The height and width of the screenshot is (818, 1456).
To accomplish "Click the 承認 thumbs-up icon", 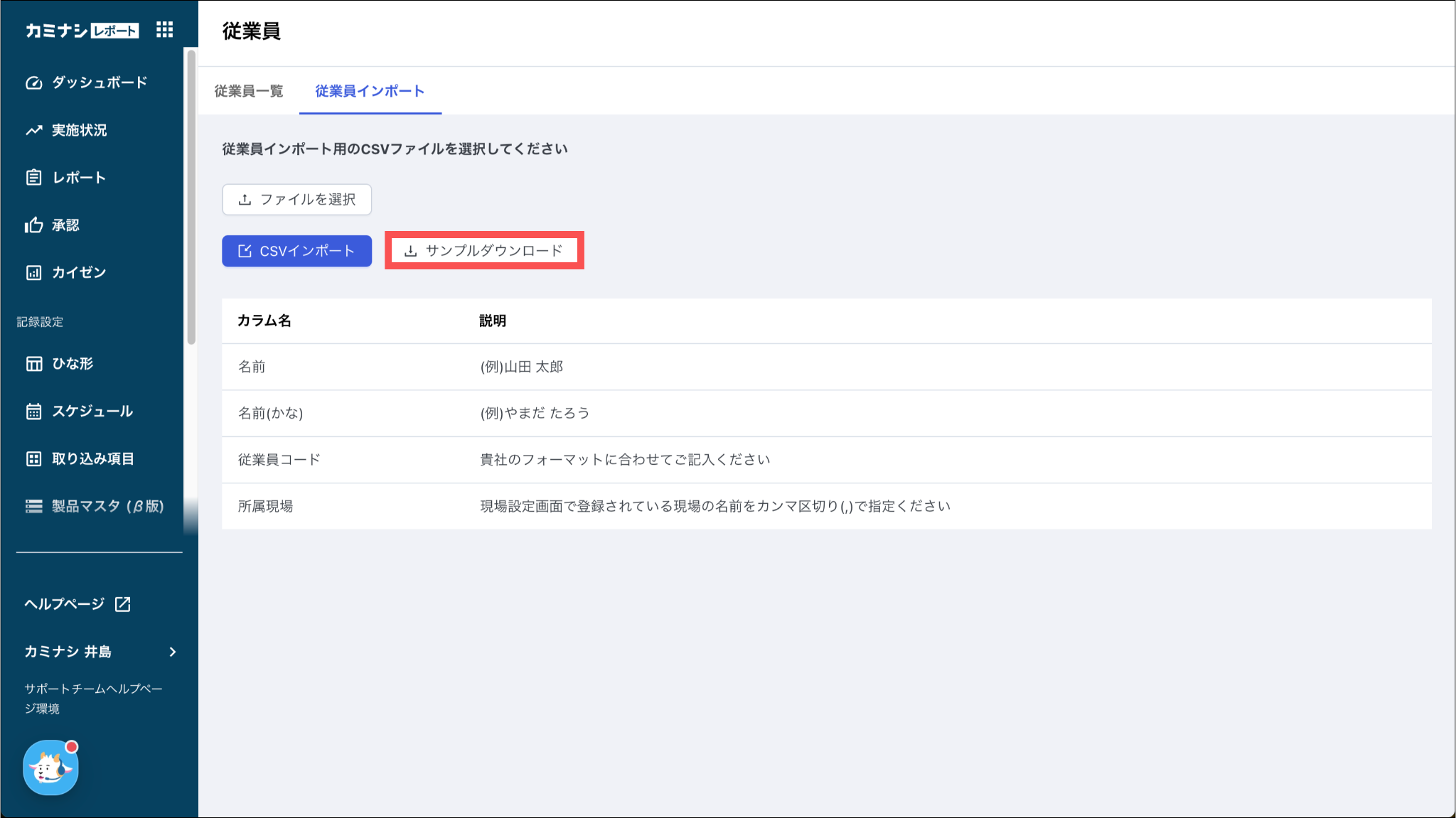I will [x=33, y=225].
